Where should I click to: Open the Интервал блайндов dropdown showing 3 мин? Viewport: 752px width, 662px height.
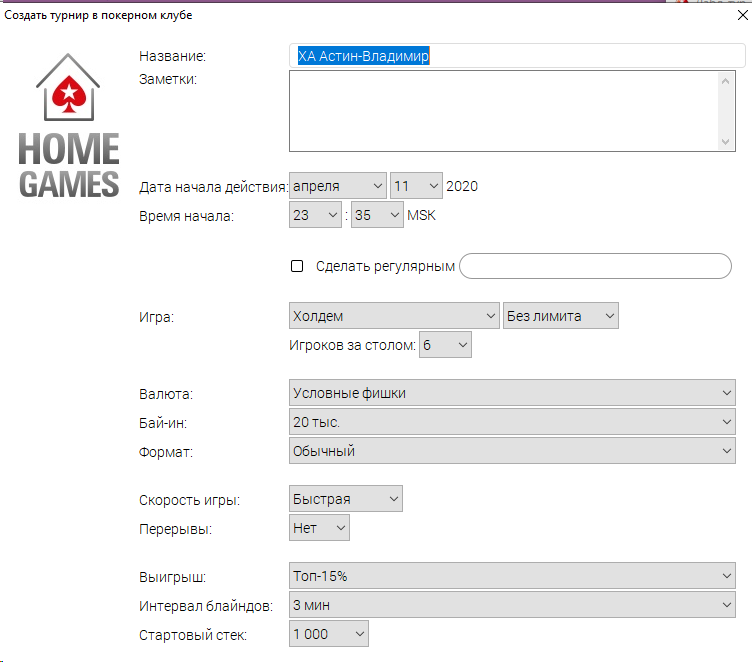coord(512,605)
